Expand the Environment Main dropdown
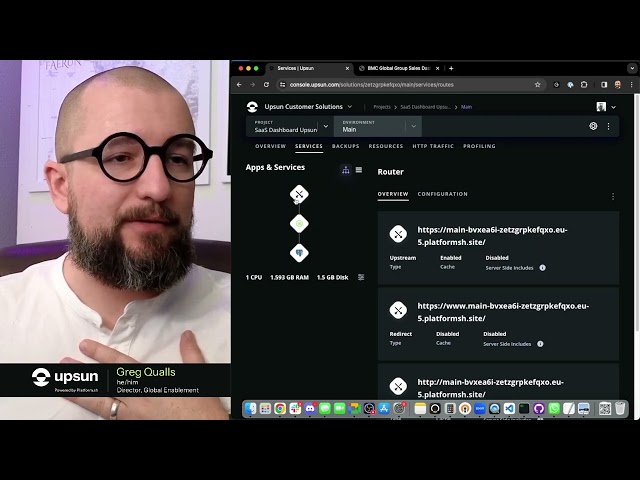 [413, 126]
